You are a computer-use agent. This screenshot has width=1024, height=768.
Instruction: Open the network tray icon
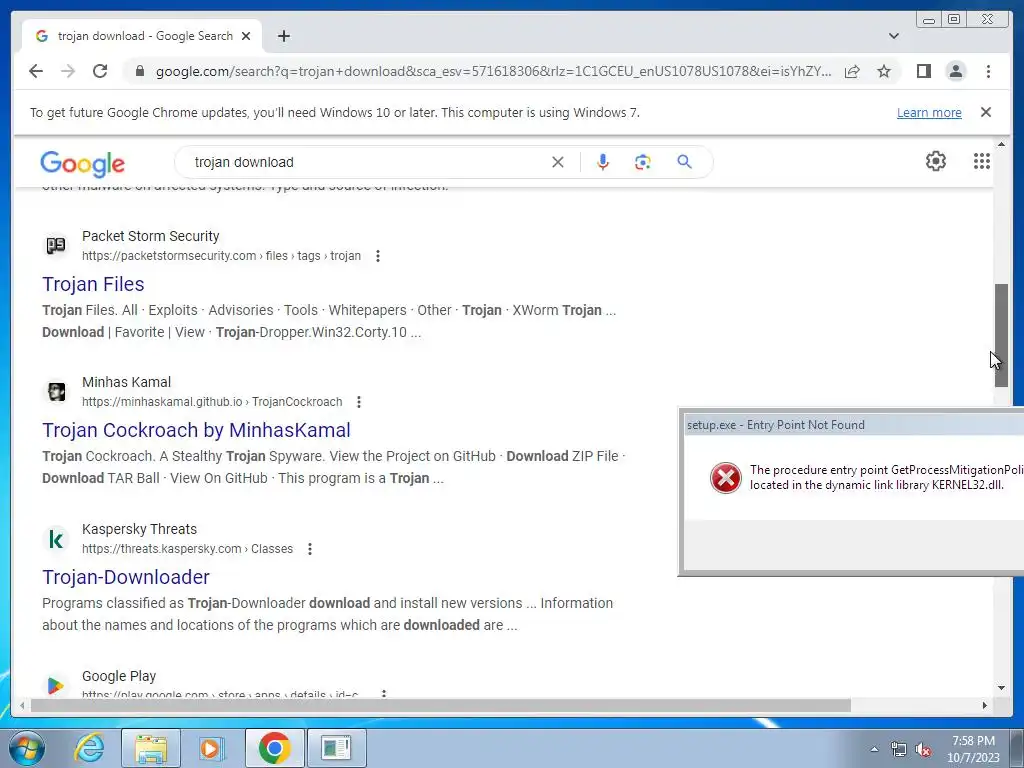[899, 750]
